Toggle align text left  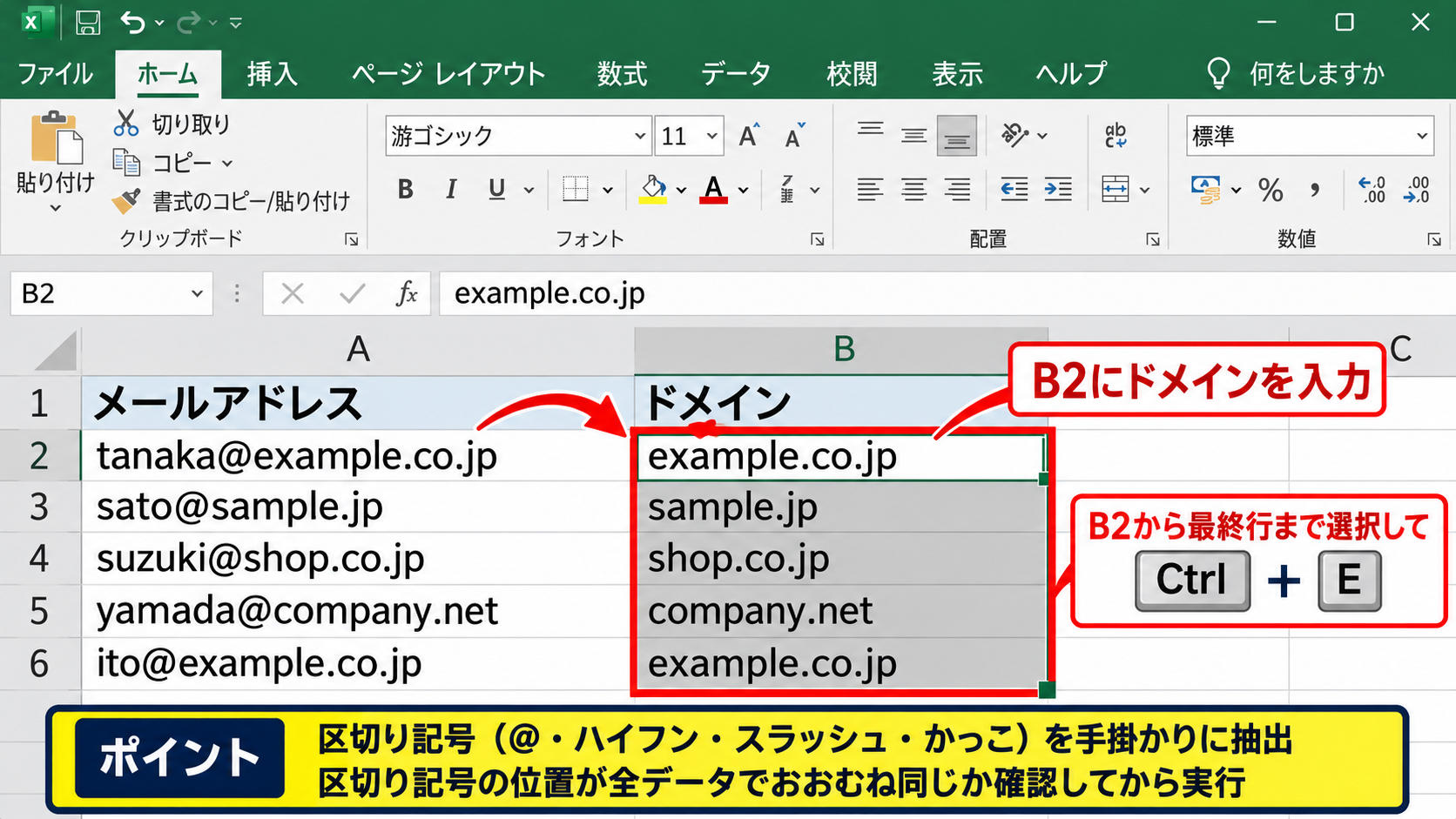pos(869,189)
